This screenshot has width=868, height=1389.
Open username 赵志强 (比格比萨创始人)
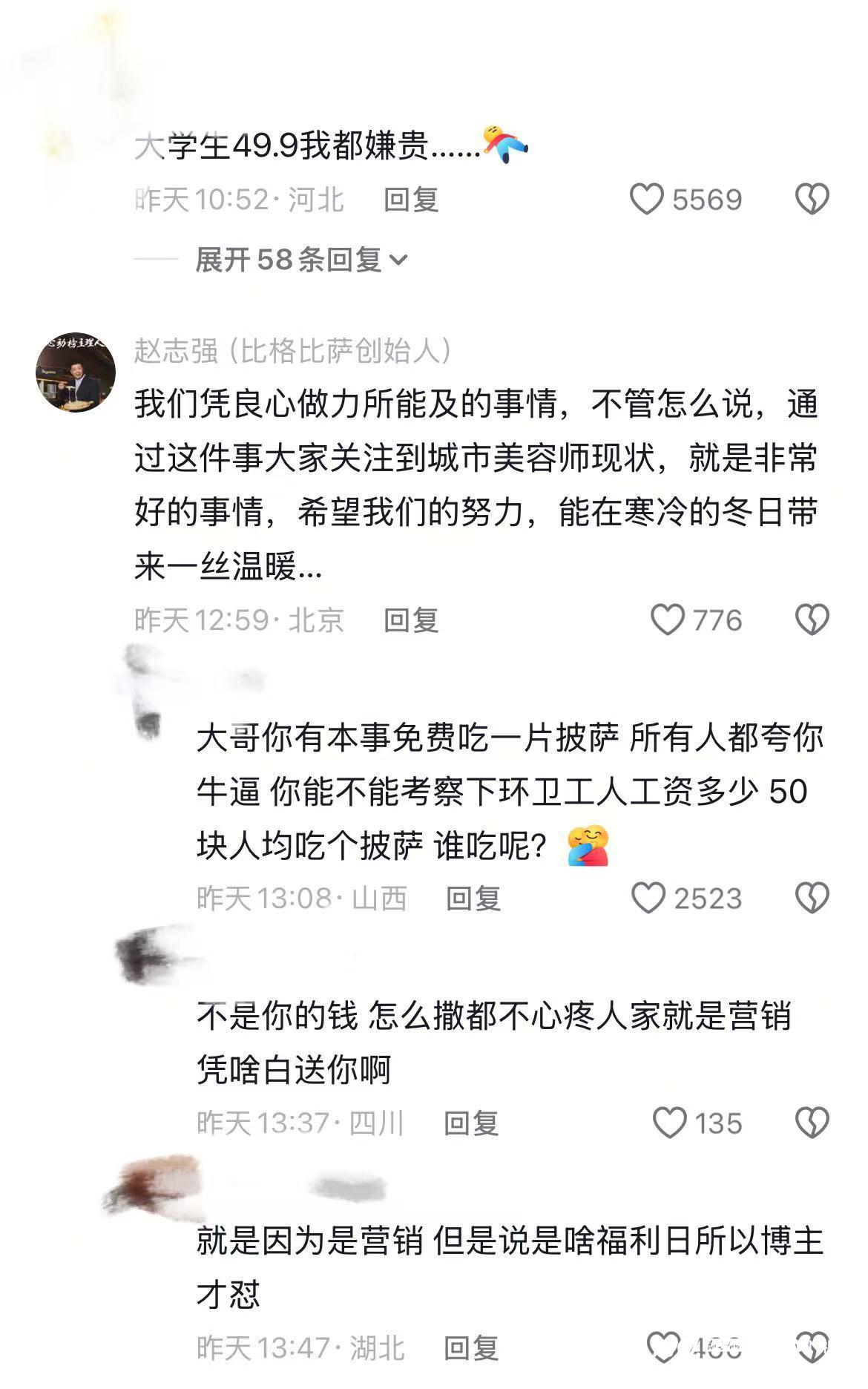coord(293,351)
